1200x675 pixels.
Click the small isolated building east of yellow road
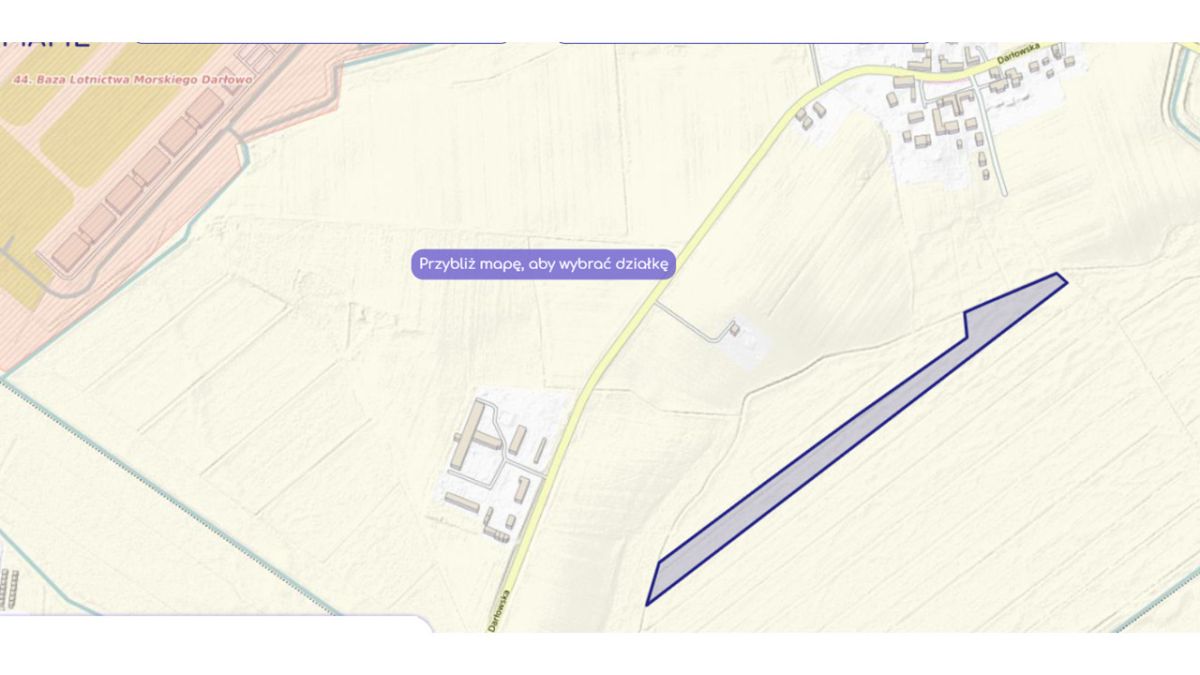click(736, 327)
